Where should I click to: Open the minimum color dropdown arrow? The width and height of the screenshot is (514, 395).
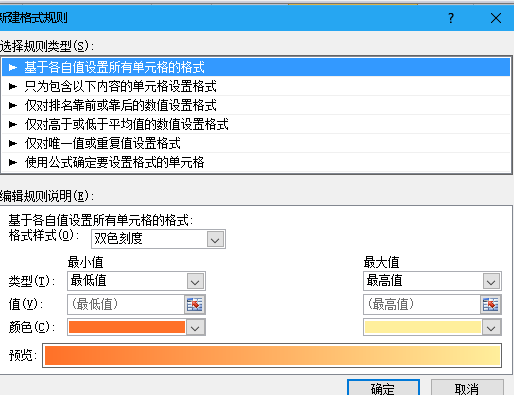point(195,327)
